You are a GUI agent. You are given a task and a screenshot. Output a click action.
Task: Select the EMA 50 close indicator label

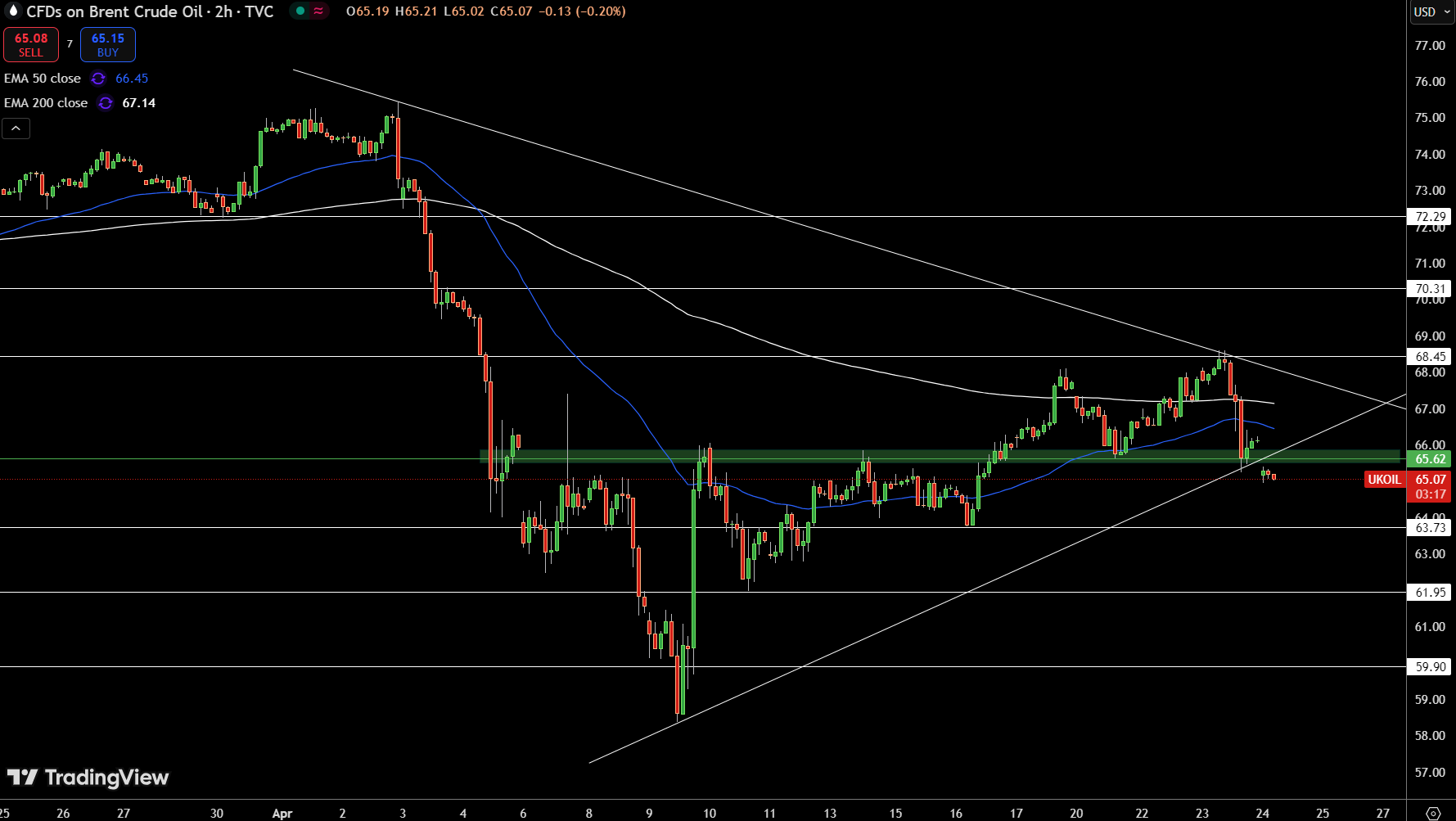(43, 79)
